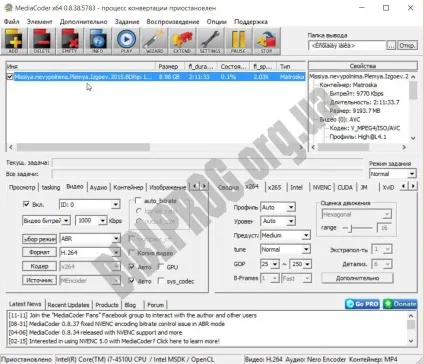The width and height of the screenshot is (424, 364).
Task: Click the MediaCoder Fans Facebook news entry
Action: coord(133,315)
